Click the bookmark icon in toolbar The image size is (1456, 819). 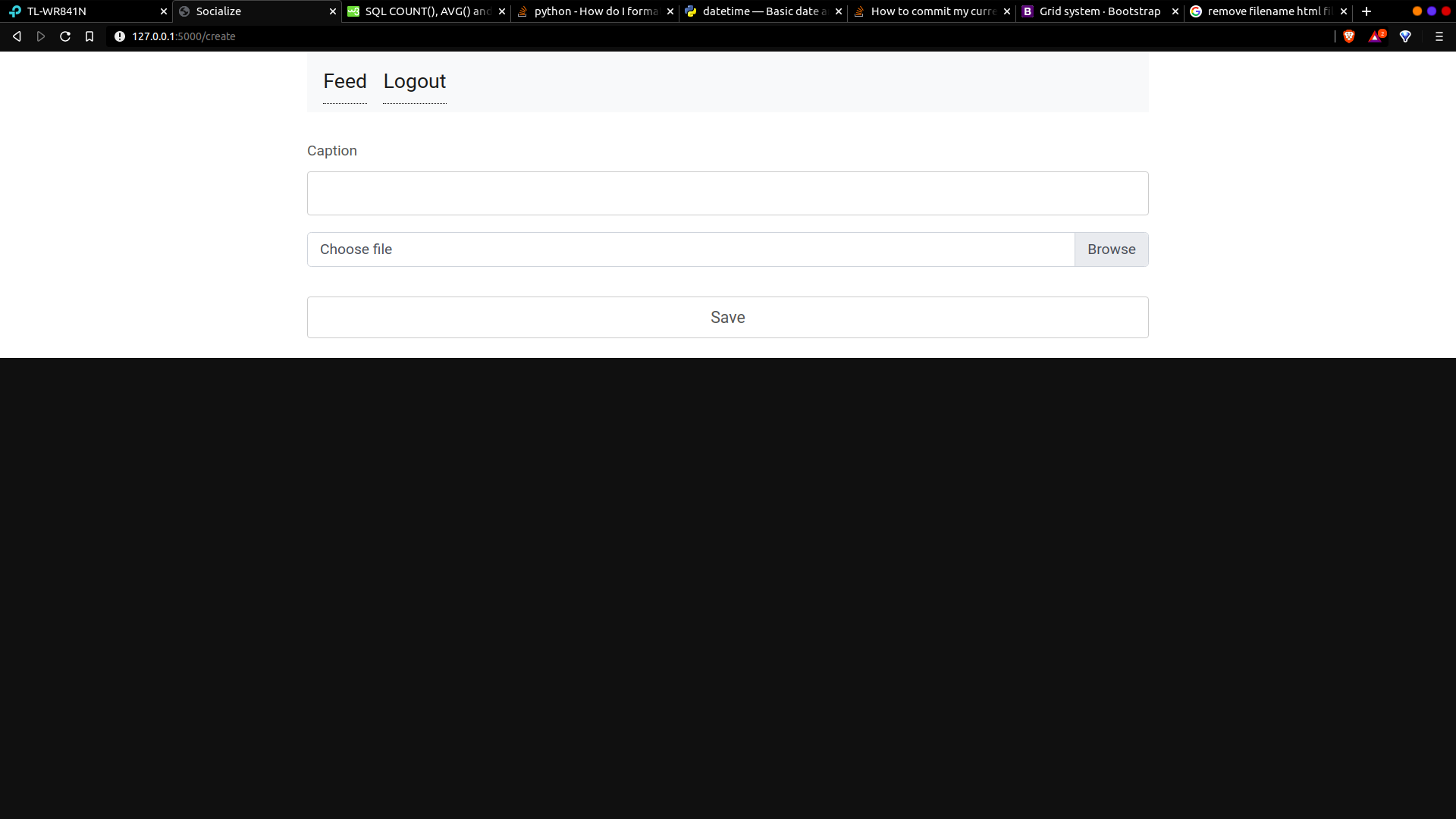[89, 36]
